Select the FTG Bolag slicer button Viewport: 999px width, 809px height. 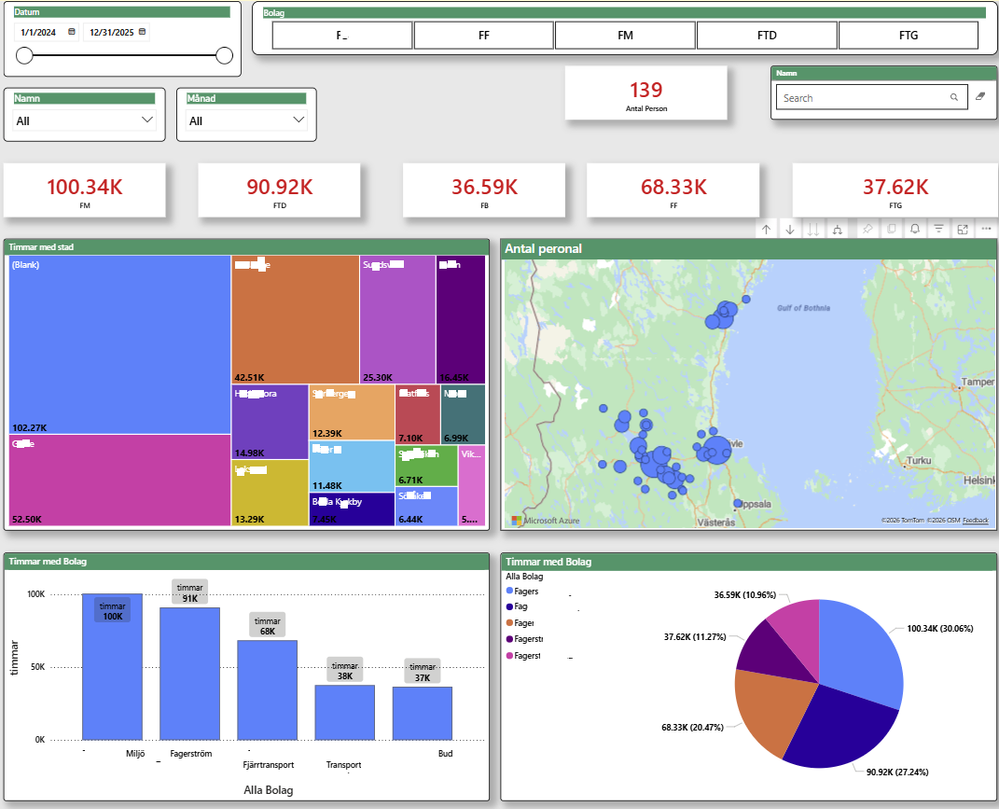coord(909,35)
